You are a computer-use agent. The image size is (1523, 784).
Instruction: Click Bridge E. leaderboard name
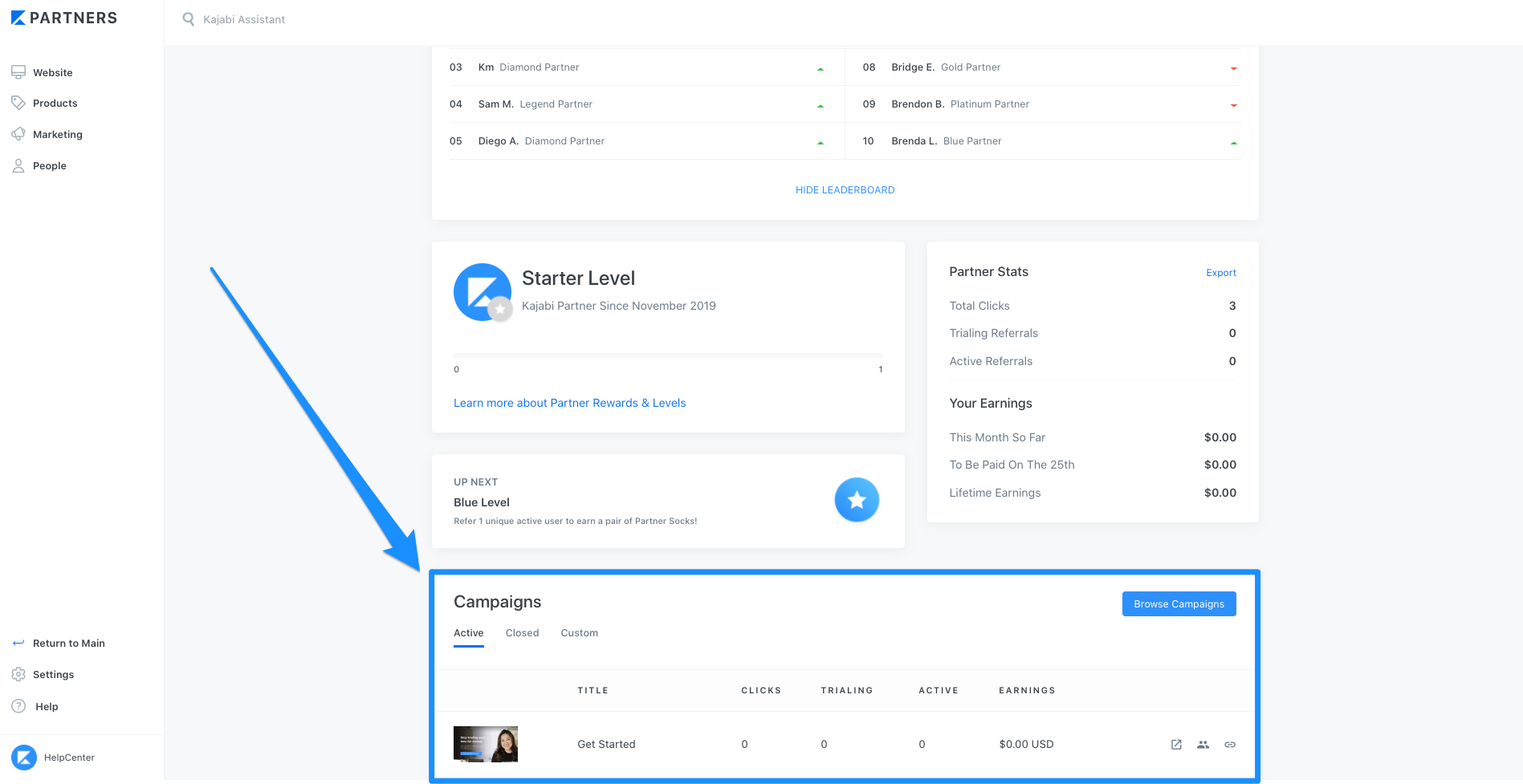pos(913,67)
